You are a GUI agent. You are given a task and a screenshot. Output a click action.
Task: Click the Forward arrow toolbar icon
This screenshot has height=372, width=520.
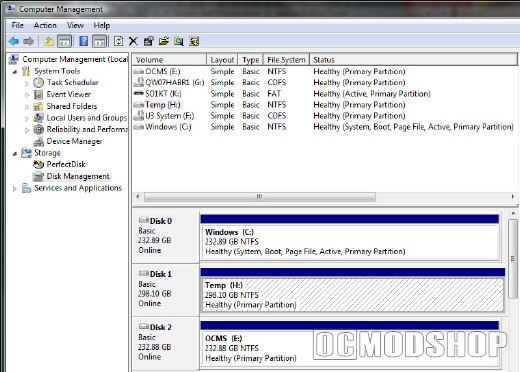click(x=29, y=41)
